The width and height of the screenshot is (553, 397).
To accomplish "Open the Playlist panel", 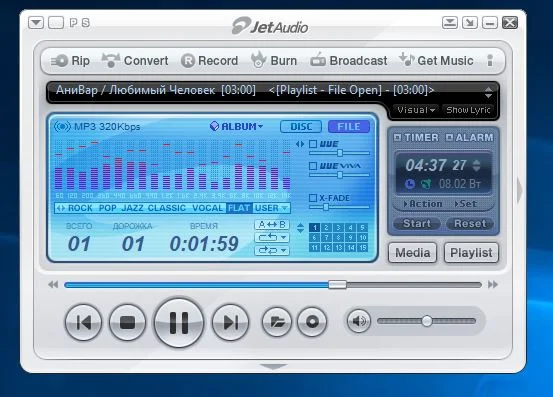I will (471, 253).
